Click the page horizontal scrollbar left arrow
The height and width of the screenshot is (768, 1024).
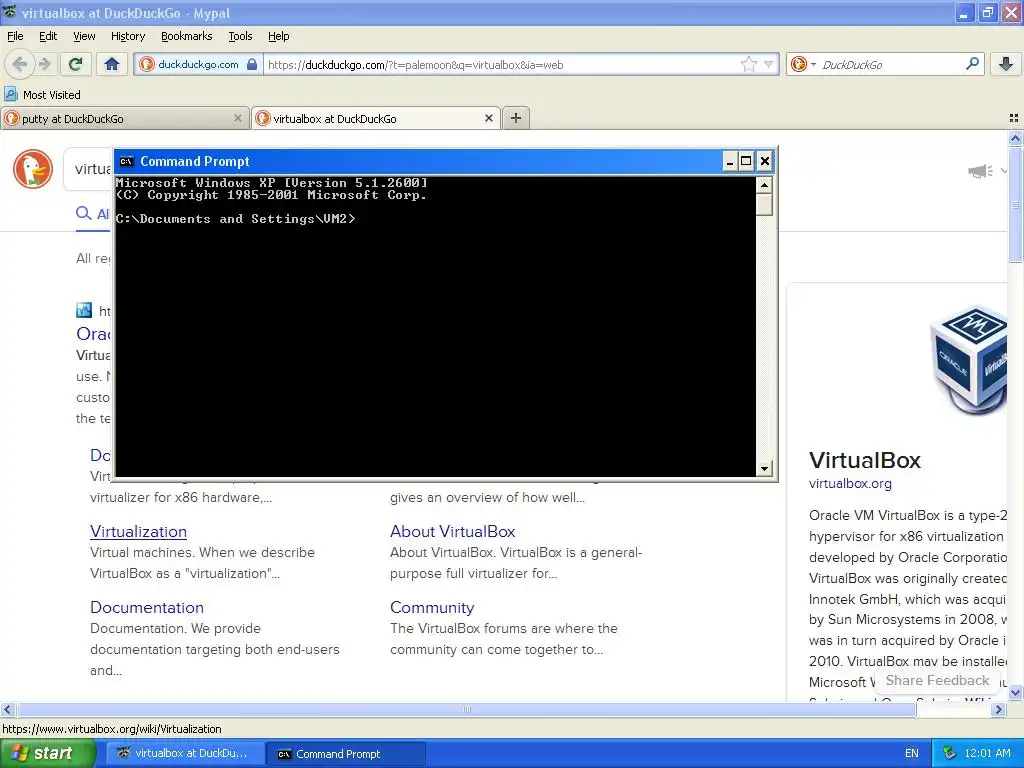(x=7, y=709)
